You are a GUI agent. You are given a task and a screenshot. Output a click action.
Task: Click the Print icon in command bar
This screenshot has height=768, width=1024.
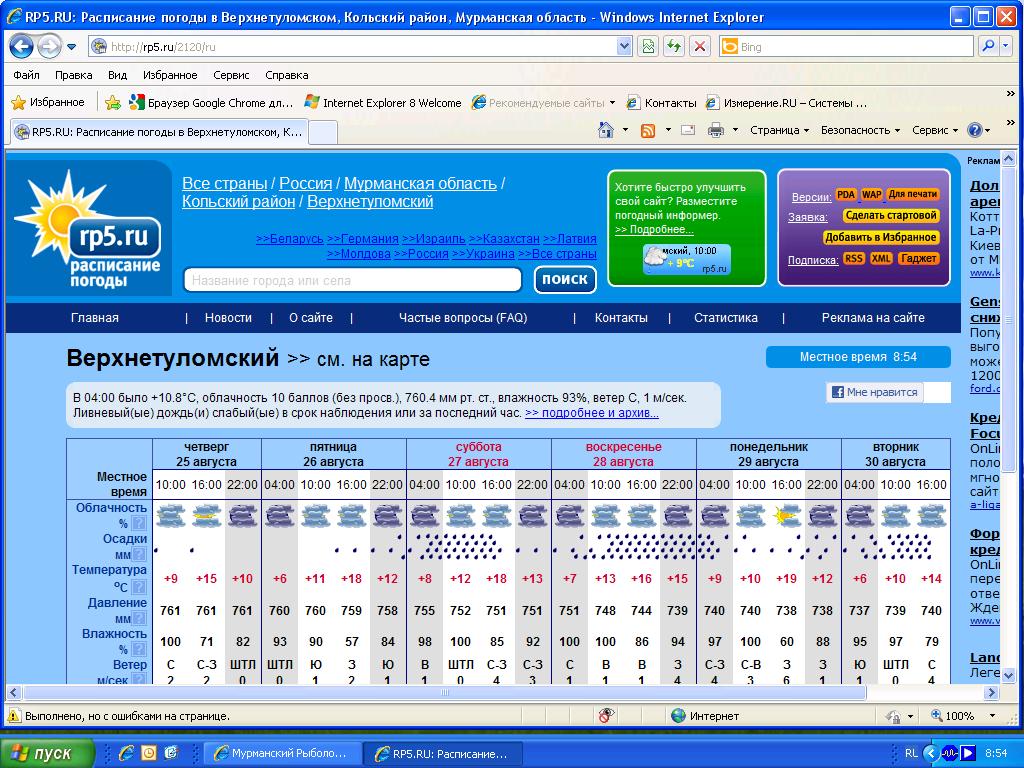coord(716,130)
